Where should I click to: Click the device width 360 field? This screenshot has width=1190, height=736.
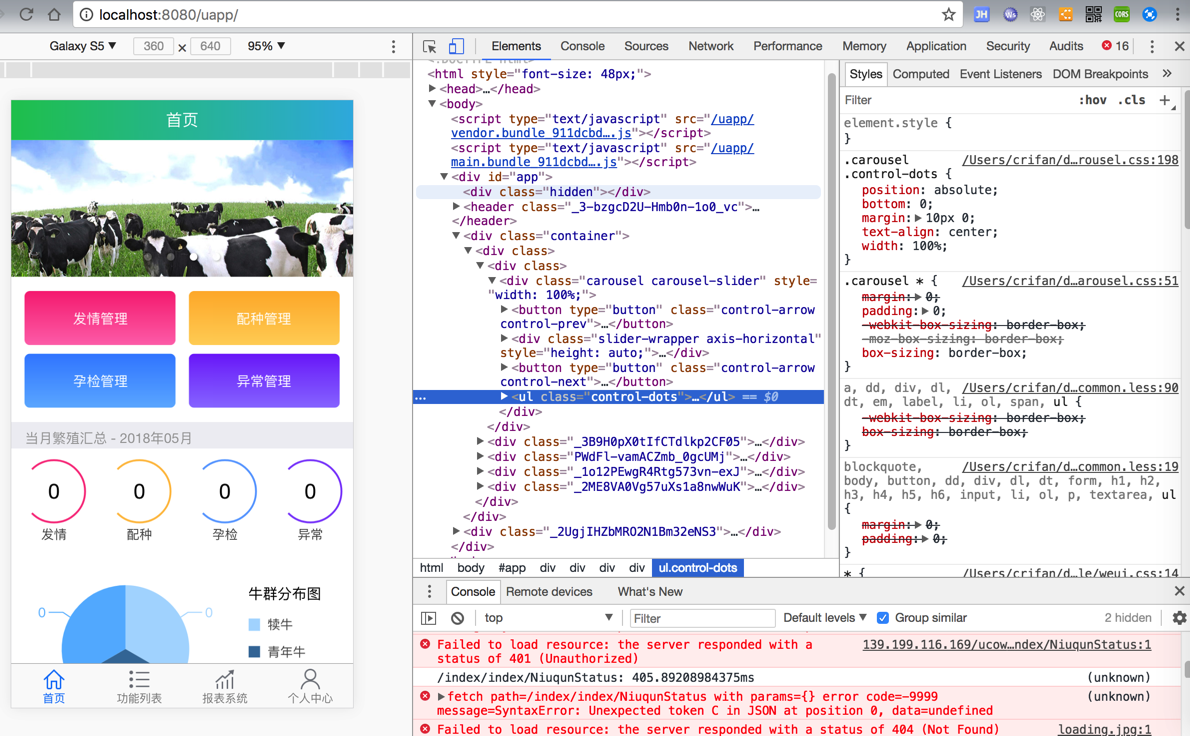point(154,46)
